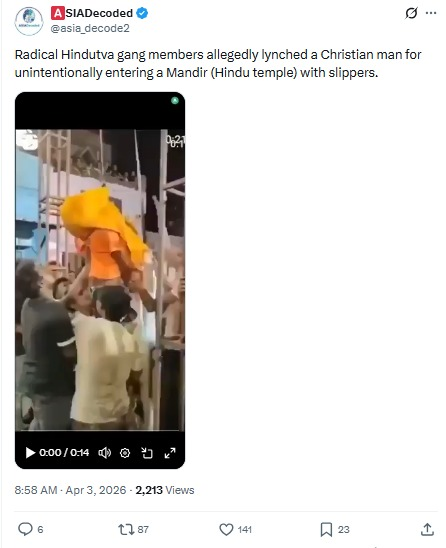Open the reply comment icon

(x=25, y=529)
